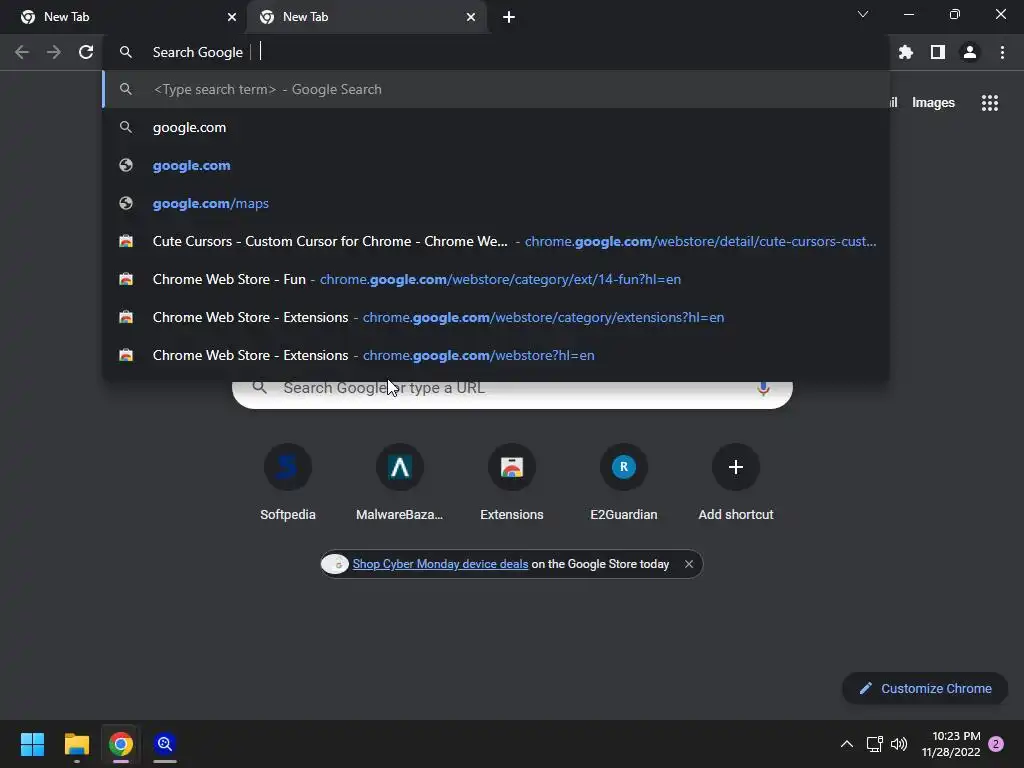This screenshot has width=1024, height=768.
Task: Open Chrome Web Store extensions category suggestion
Action: pos(496,317)
